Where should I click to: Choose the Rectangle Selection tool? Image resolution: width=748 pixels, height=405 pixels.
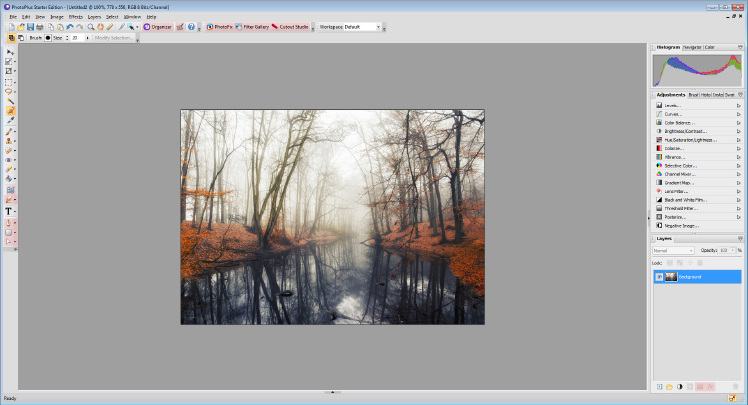point(9,82)
